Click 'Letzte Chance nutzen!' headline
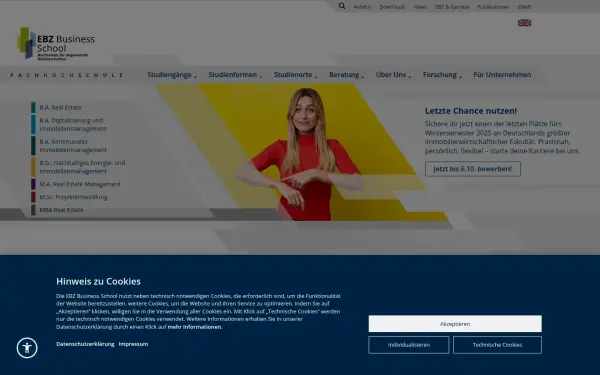 471,111
